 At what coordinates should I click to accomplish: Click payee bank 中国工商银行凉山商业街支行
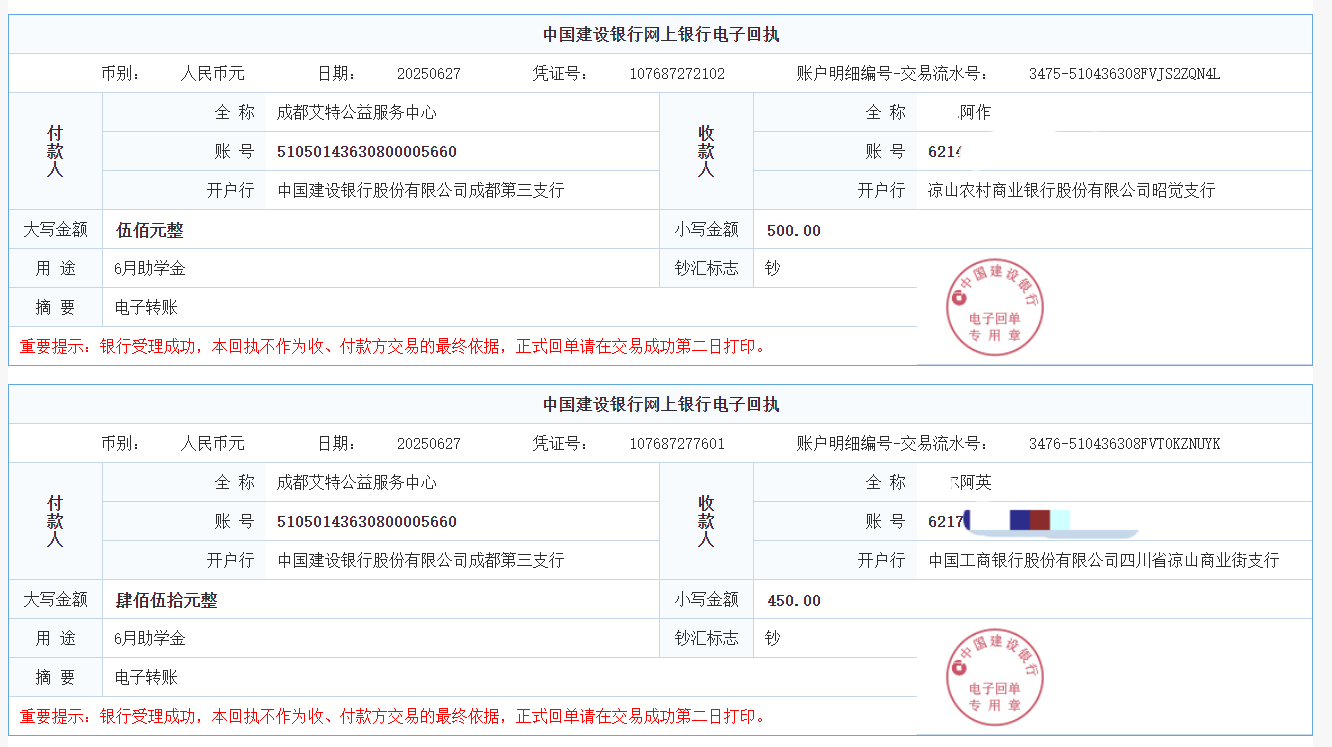point(1103,561)
